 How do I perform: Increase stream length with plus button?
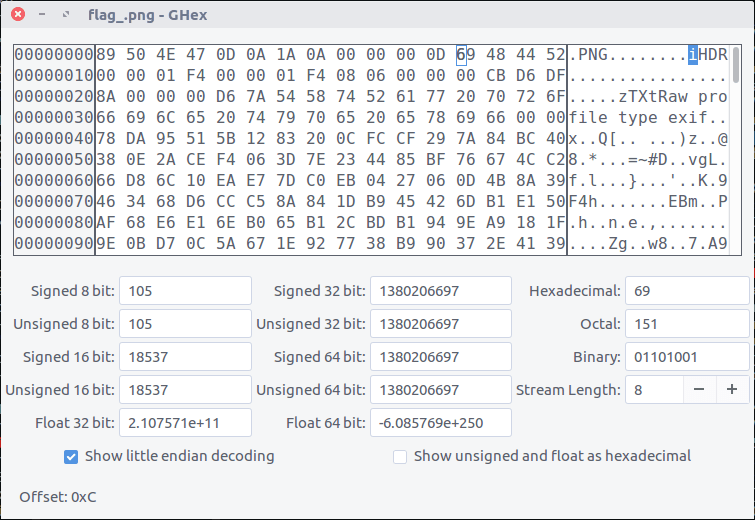coord(732,390)
